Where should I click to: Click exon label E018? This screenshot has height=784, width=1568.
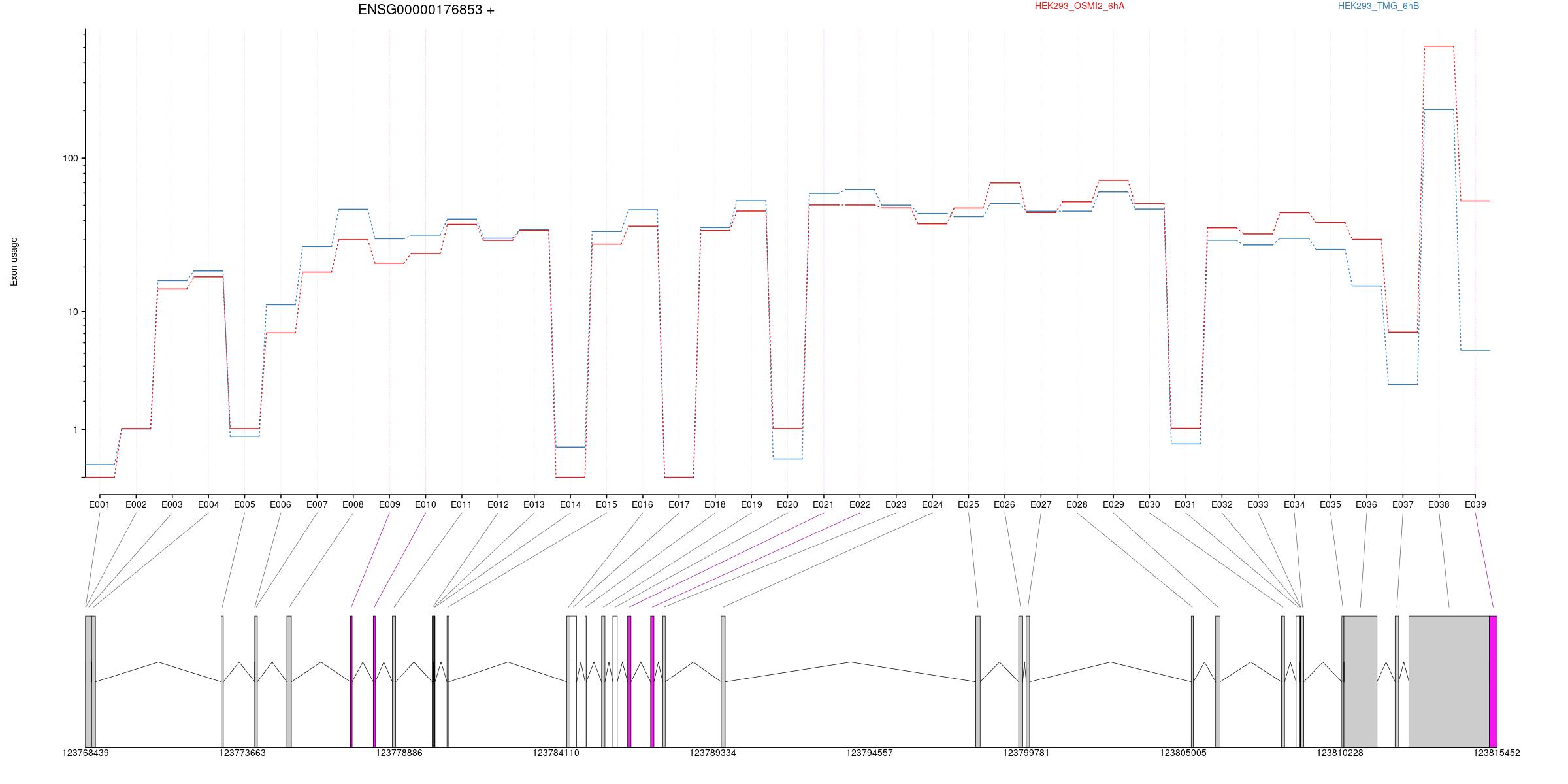715,504
